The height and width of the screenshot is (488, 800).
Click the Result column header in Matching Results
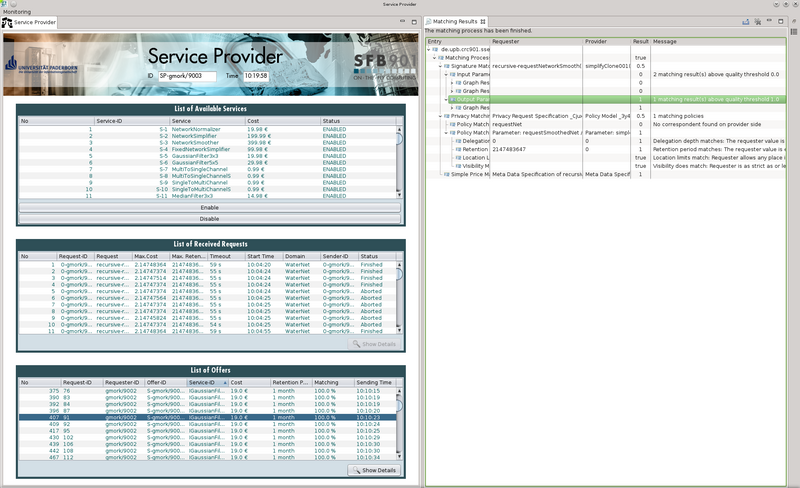641,41
